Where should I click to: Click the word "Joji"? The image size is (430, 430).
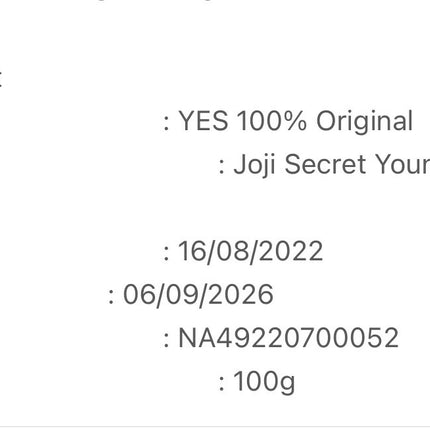254,166
